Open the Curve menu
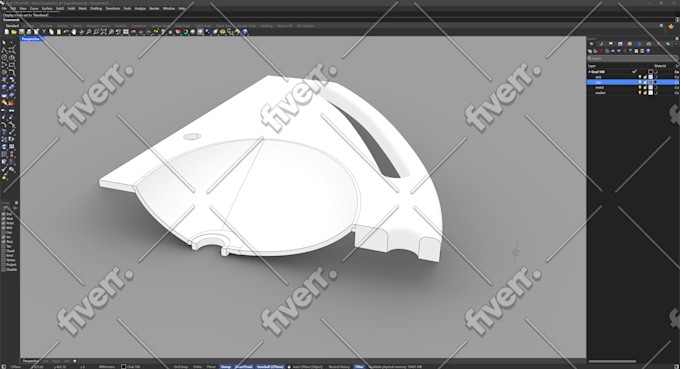 coord(34,8)
